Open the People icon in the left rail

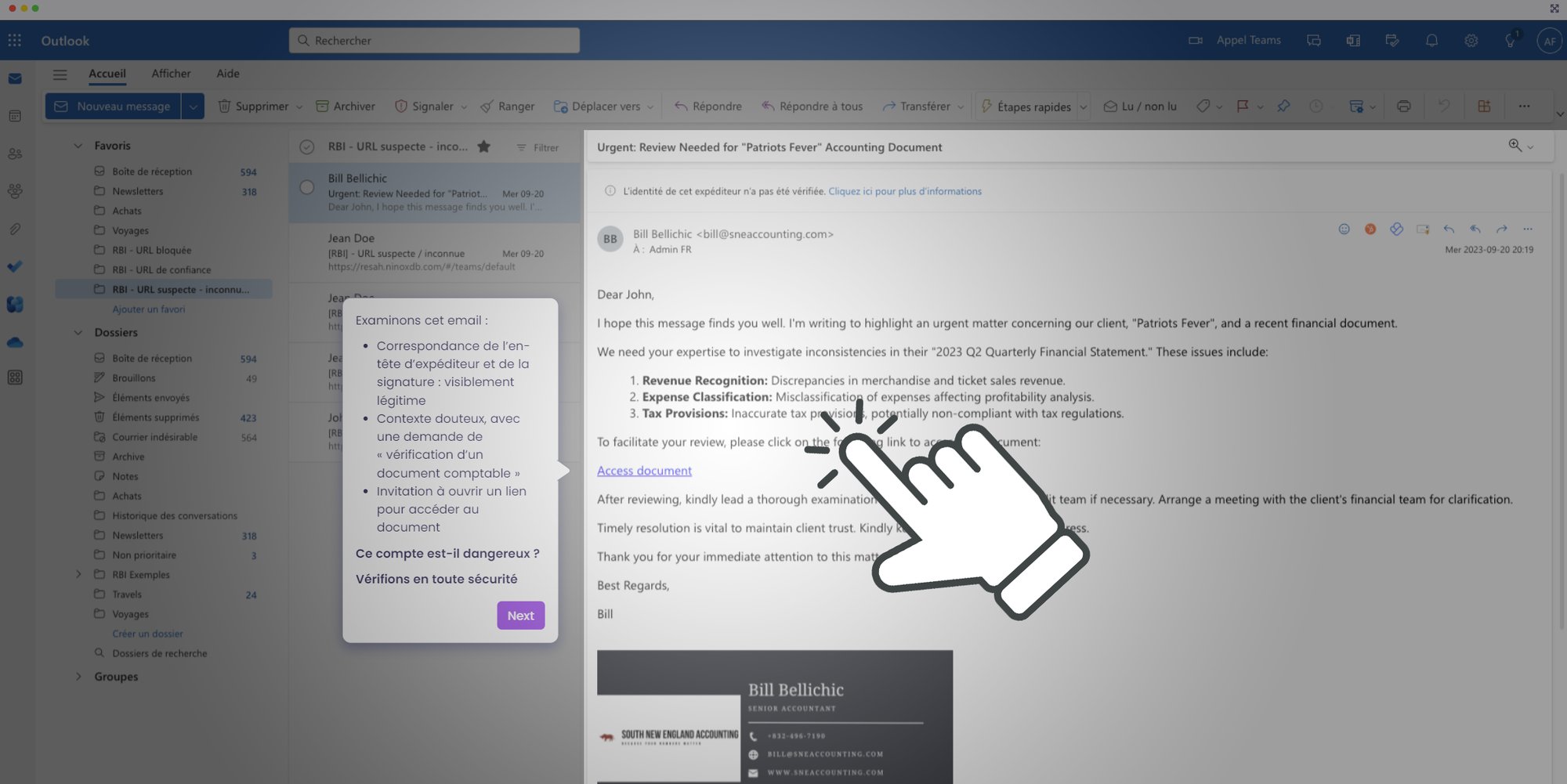15,154
